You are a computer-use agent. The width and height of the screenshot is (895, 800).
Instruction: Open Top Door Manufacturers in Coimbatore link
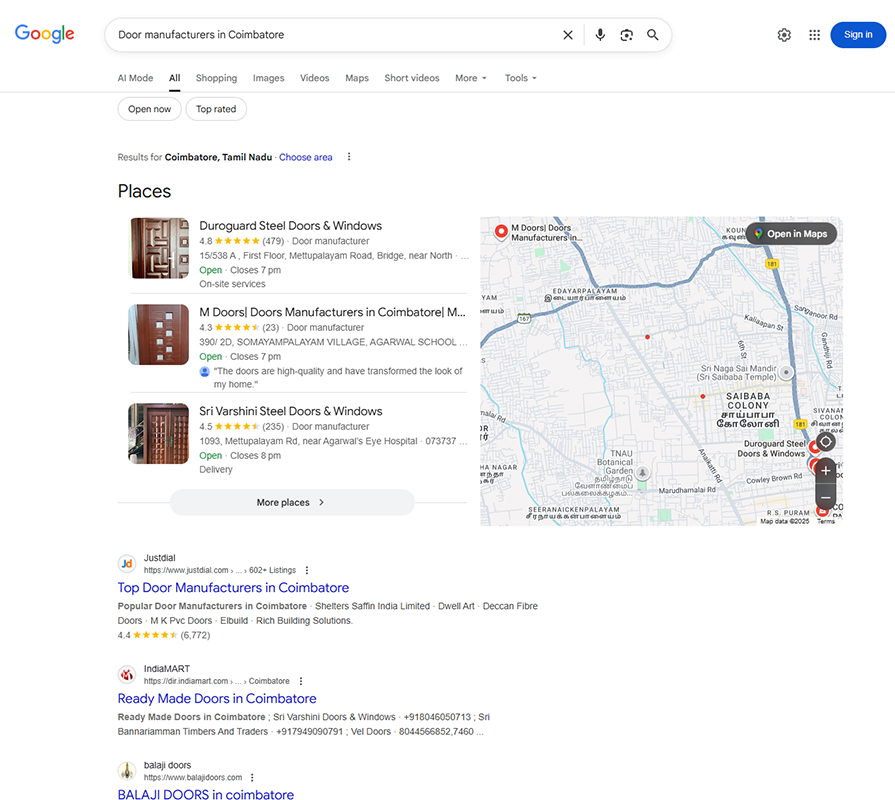[x=233, y=588]
